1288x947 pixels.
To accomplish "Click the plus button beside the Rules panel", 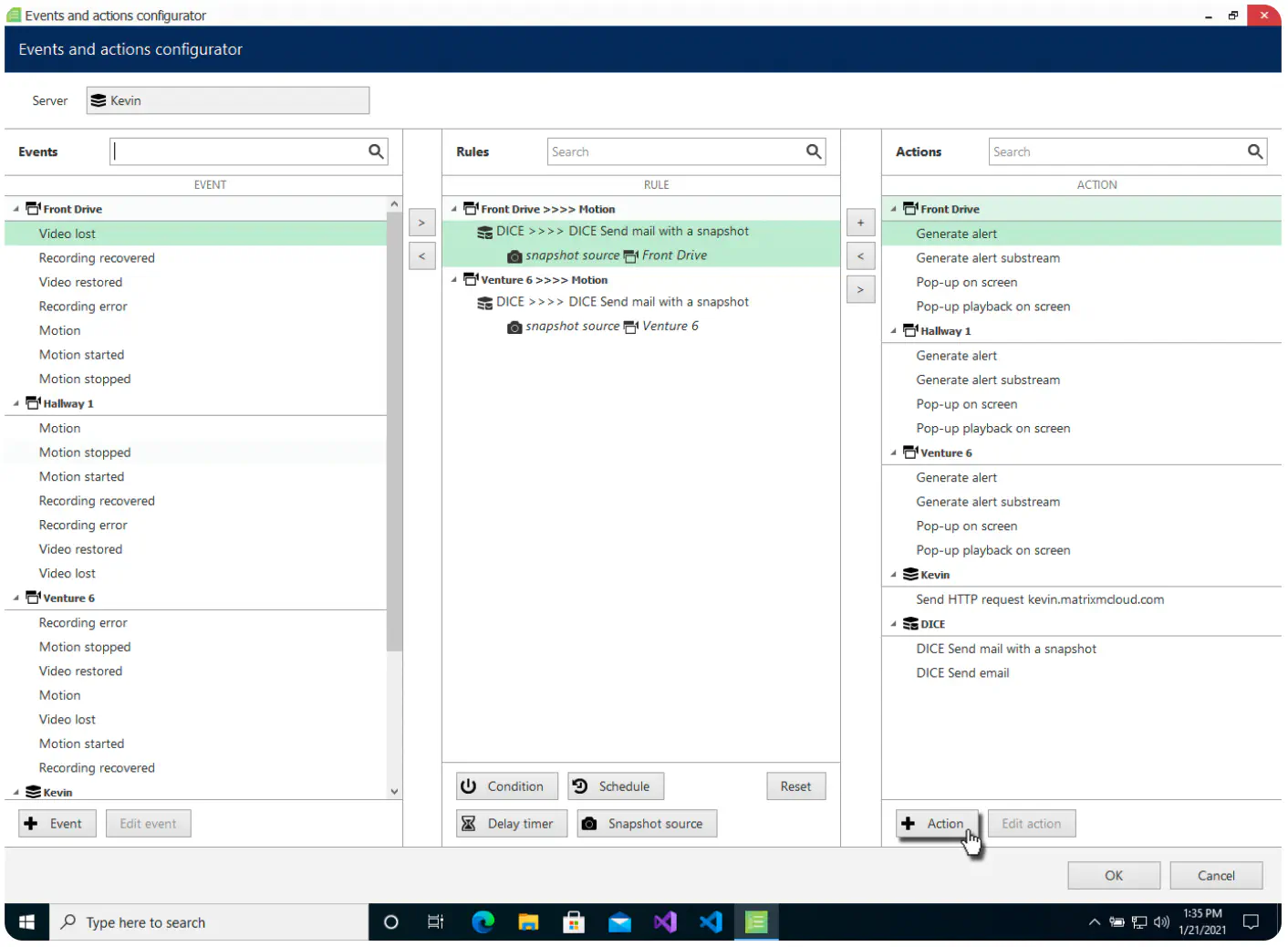I will pos(860,223).
